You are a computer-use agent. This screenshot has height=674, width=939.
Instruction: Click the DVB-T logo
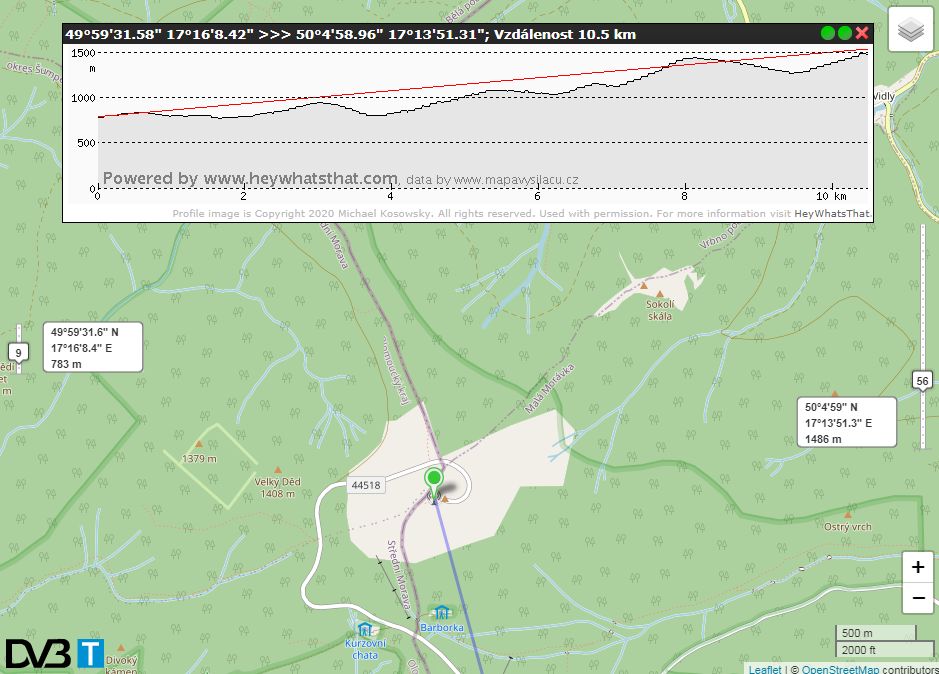click(54, 653)
